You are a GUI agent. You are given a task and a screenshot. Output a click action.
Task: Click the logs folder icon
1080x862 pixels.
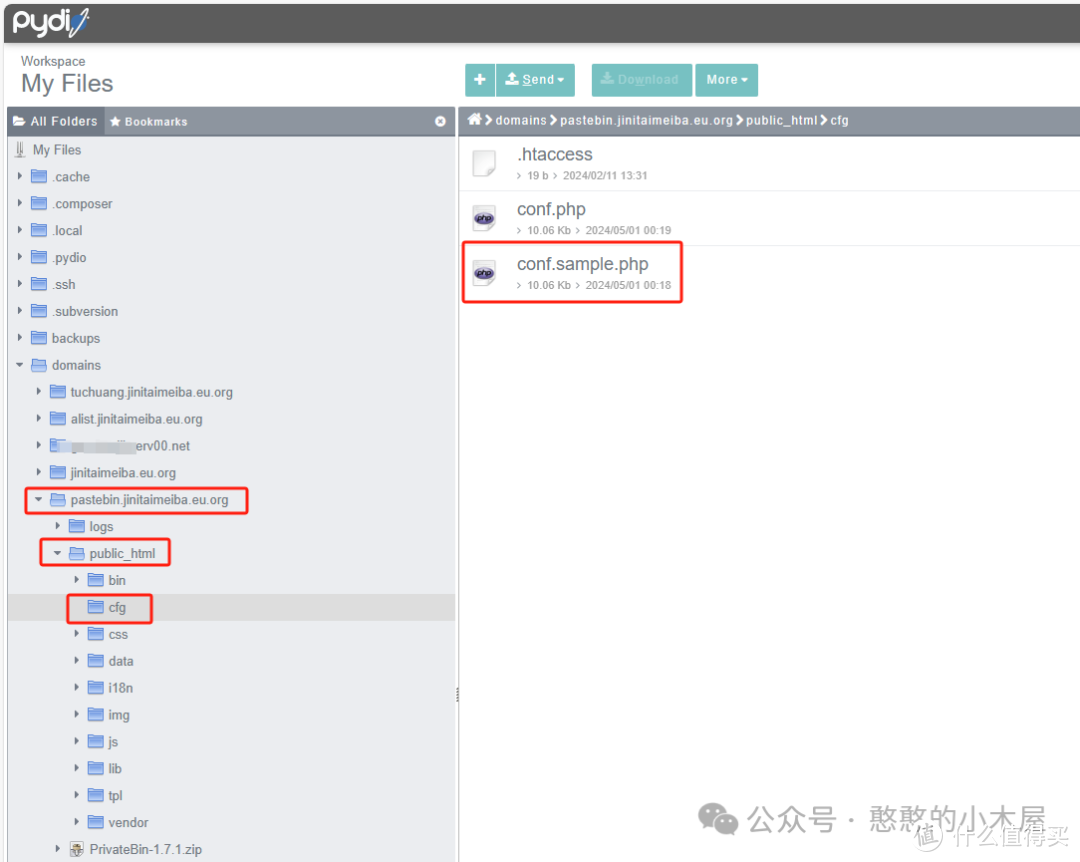(77, 526)
